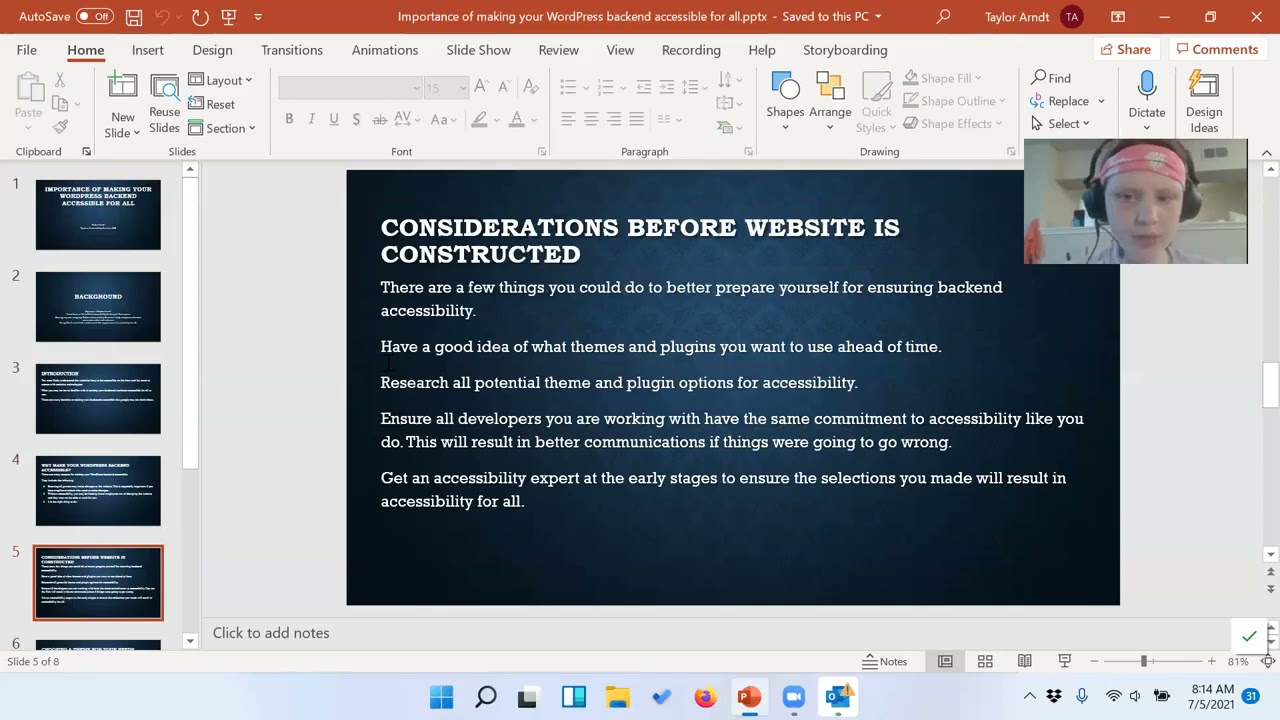Click the Dictate microphone icon

(x=1147, y=103)
